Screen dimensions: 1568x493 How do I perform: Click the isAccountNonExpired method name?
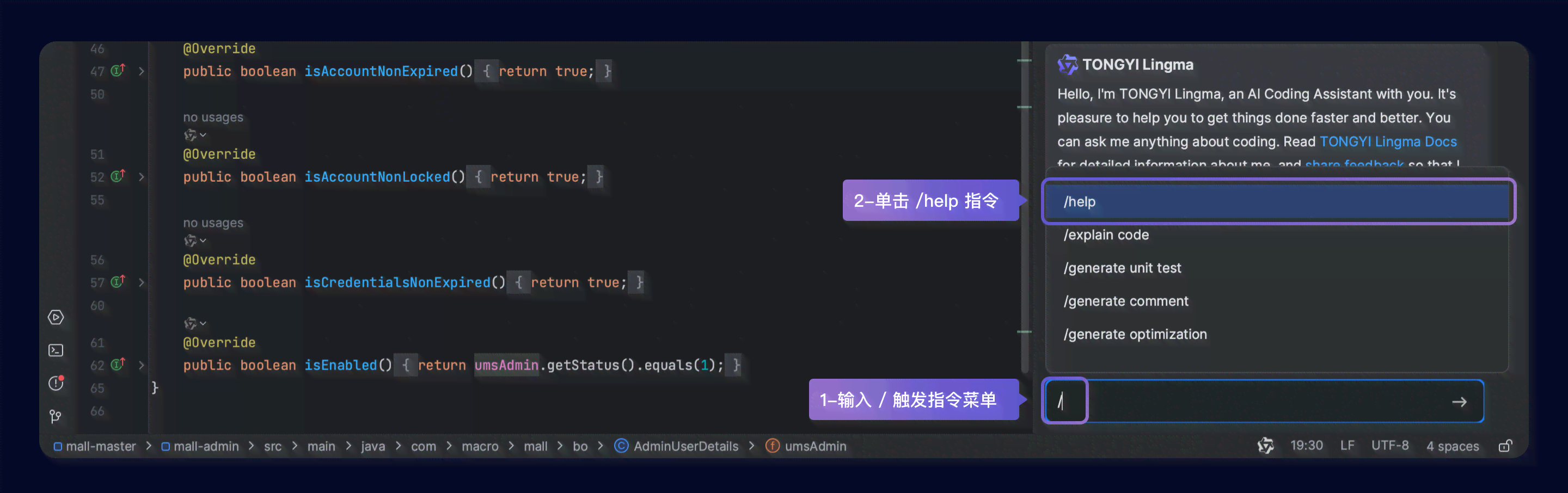tap(381, 71)
